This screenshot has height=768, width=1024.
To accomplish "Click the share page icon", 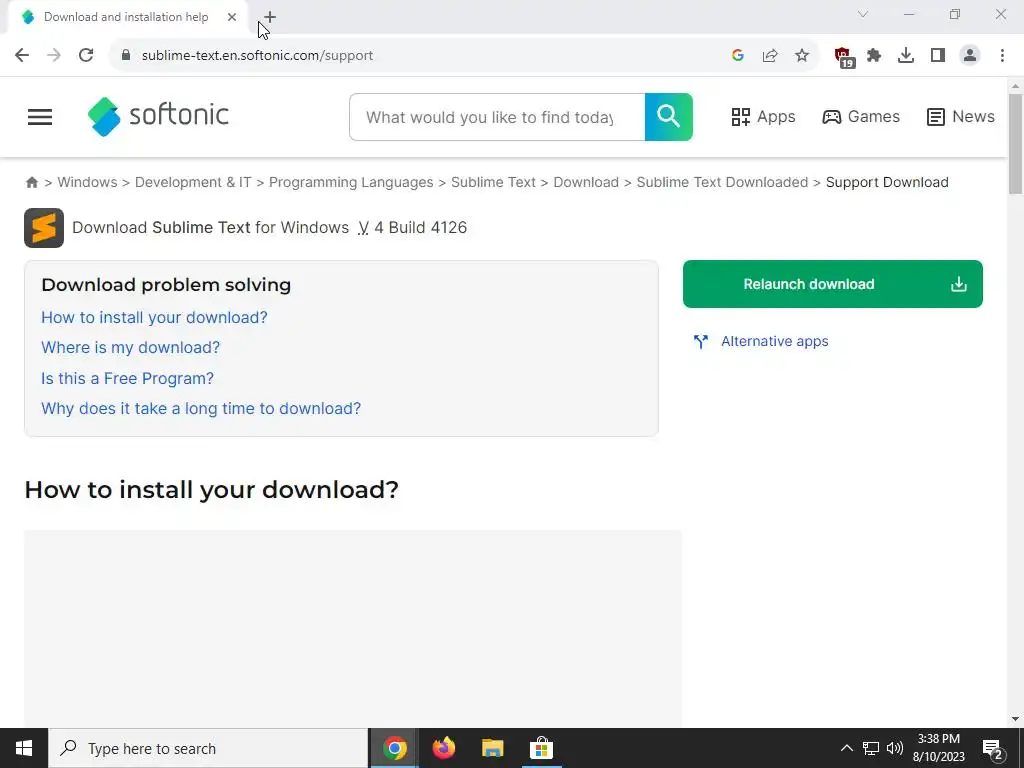I will pos(770,56).
